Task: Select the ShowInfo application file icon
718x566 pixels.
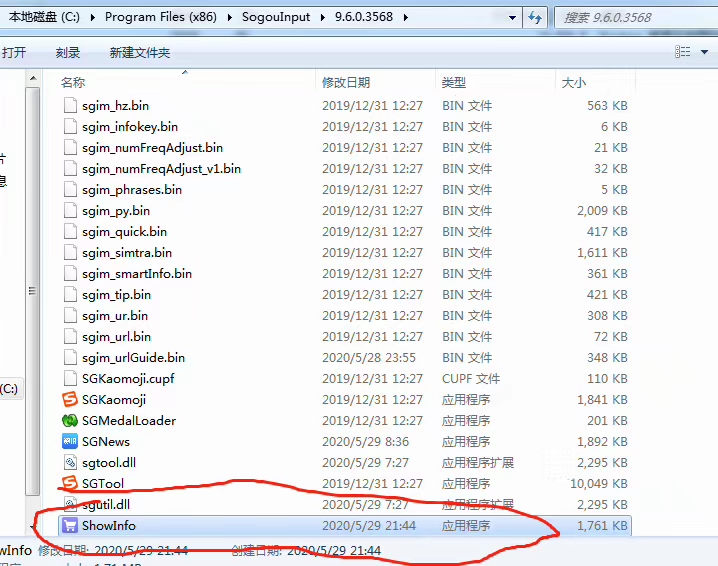Action: pyautogui.click(x=70, y=526)
